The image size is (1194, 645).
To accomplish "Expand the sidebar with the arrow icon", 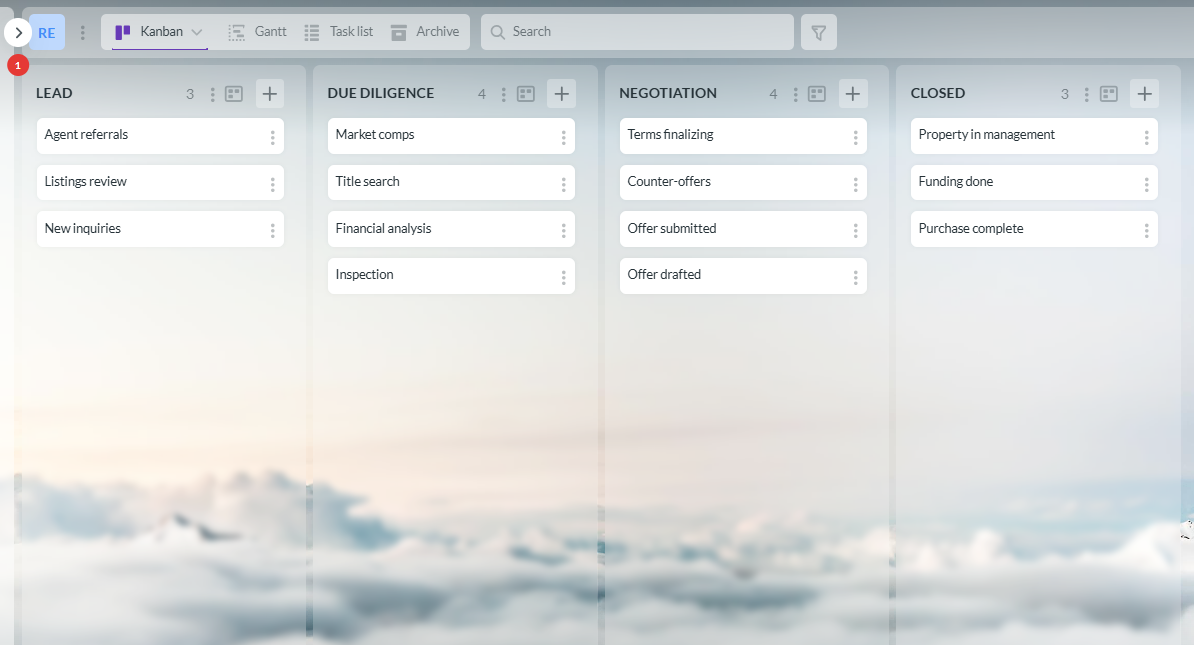I will pos(18,31).
